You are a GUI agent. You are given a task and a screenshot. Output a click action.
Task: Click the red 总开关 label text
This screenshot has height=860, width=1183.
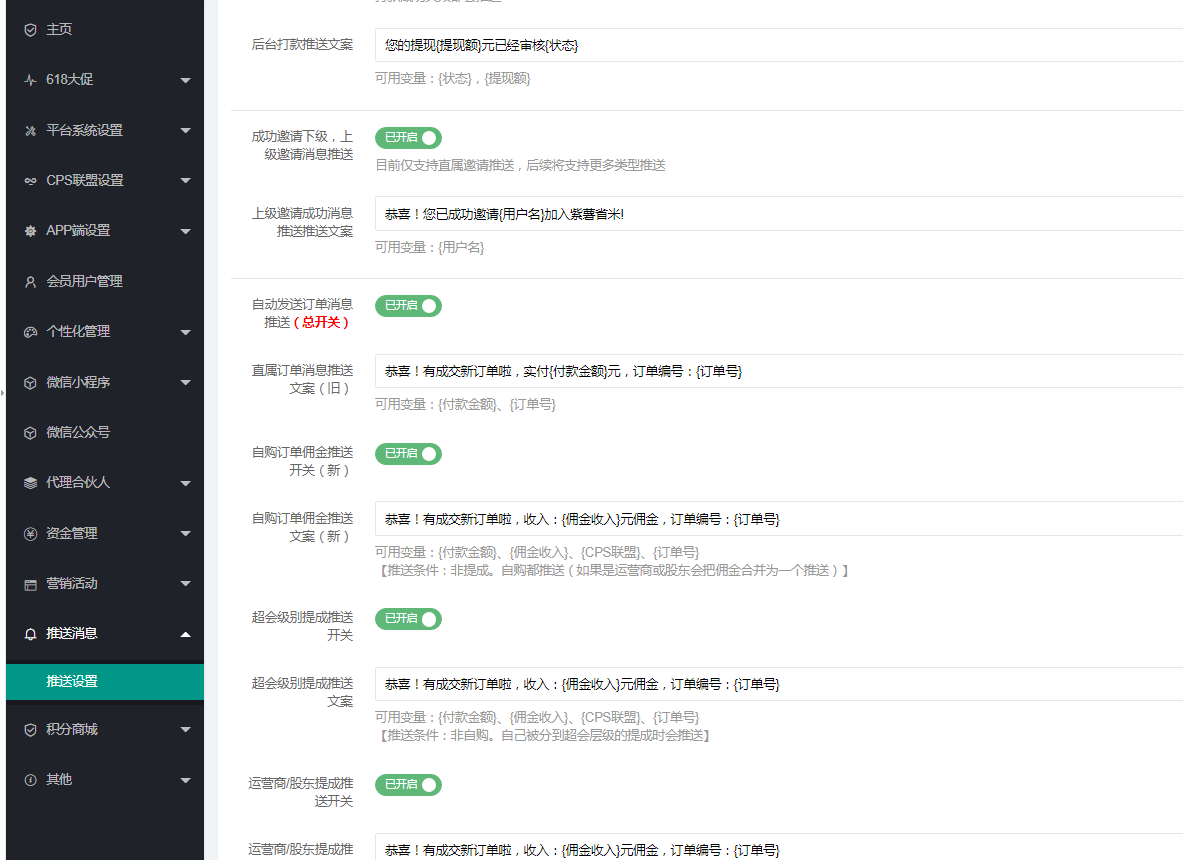pyautogui.click(x=321, y=322)
